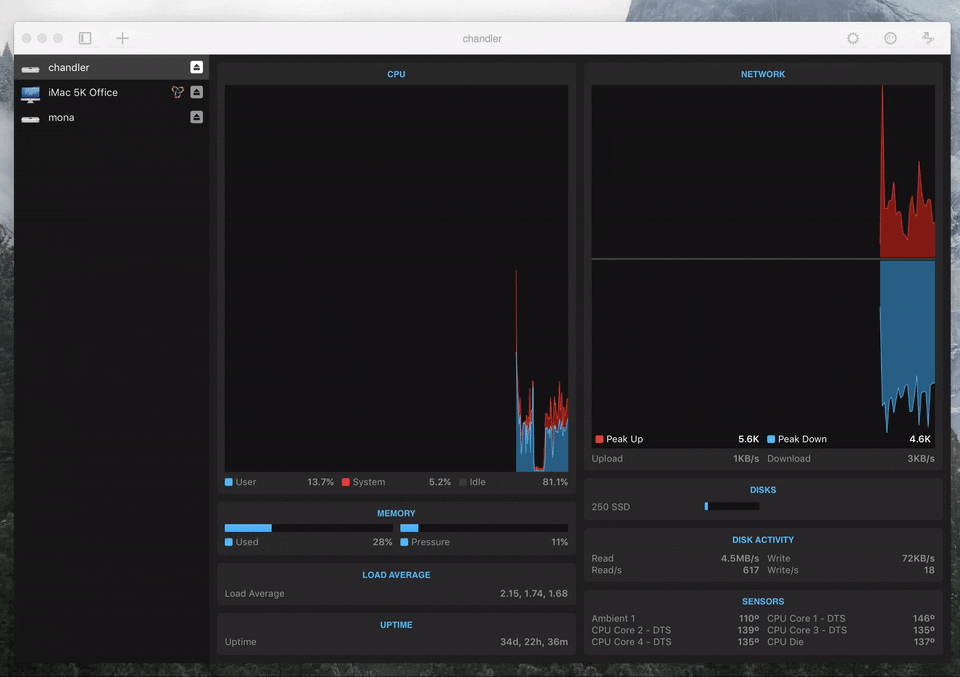Image resolution: width=960 pixels, height=677 pixels.
Task: Collapse the SENSORS panel header
Action: [763, 601]
